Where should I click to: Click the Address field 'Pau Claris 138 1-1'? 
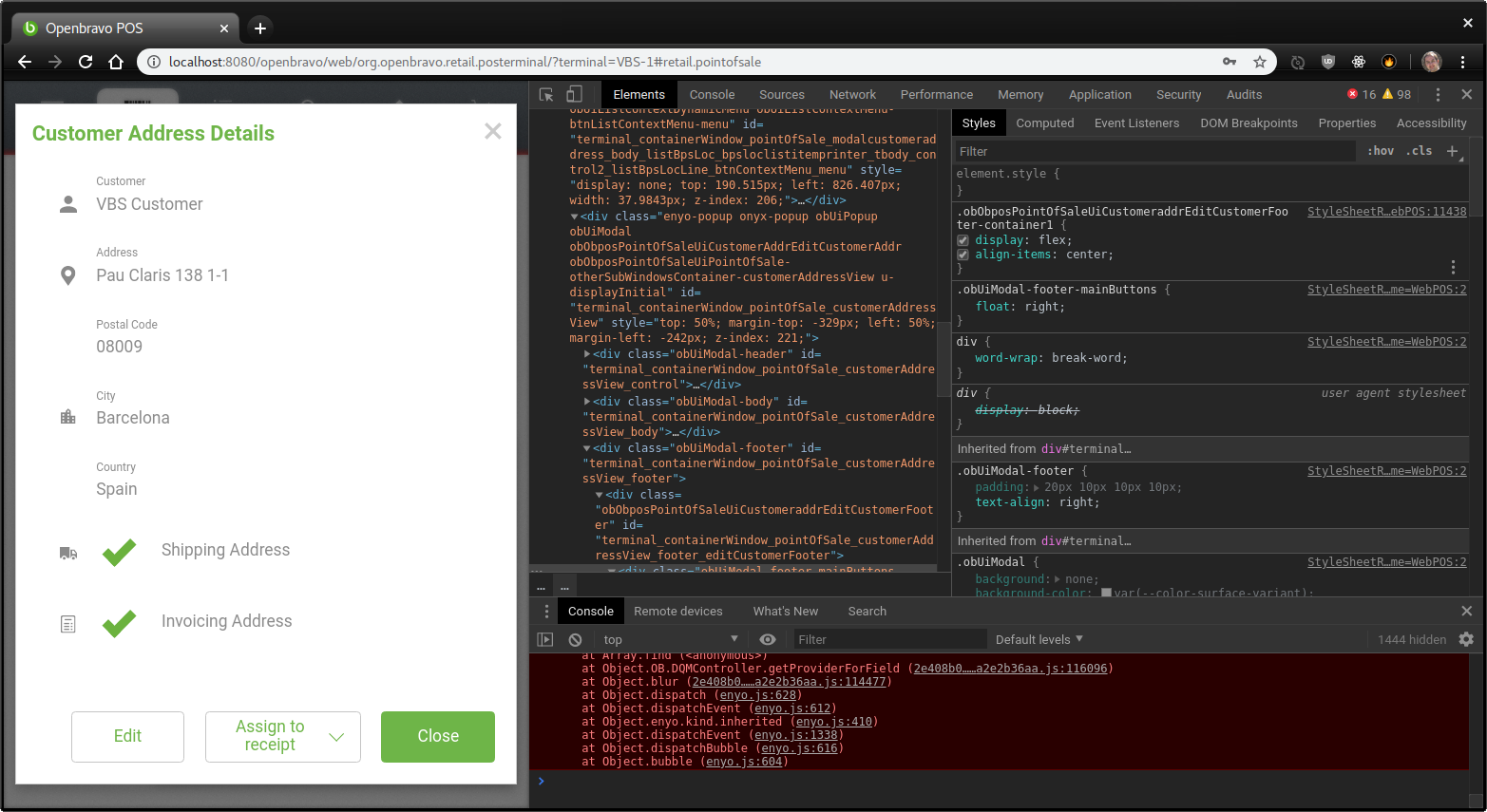click(x=162, y=275)
